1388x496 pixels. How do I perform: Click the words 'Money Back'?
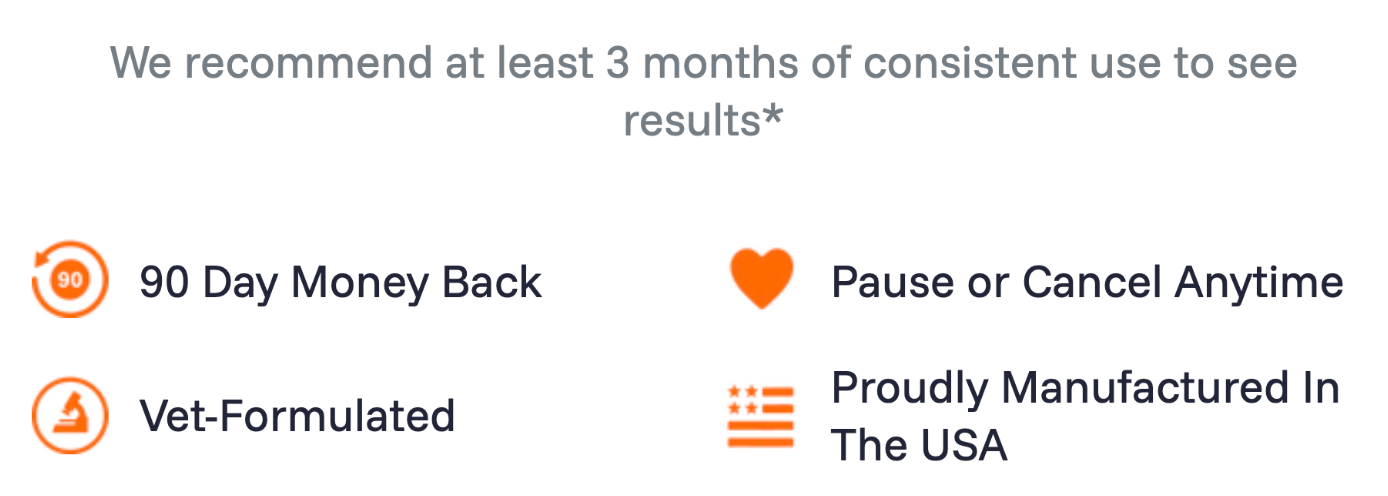coord(417,283)
